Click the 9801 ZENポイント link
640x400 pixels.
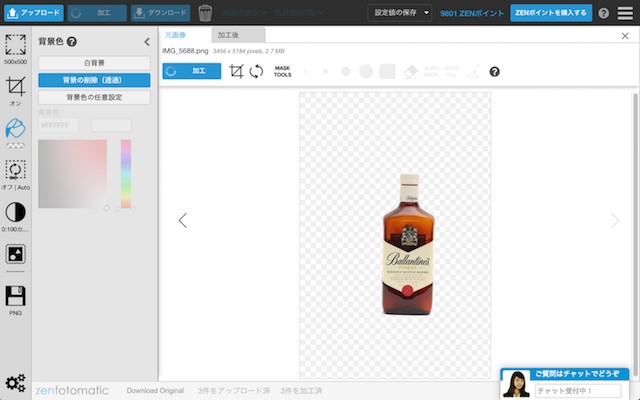pyautogui.click(x=472, y=13)
